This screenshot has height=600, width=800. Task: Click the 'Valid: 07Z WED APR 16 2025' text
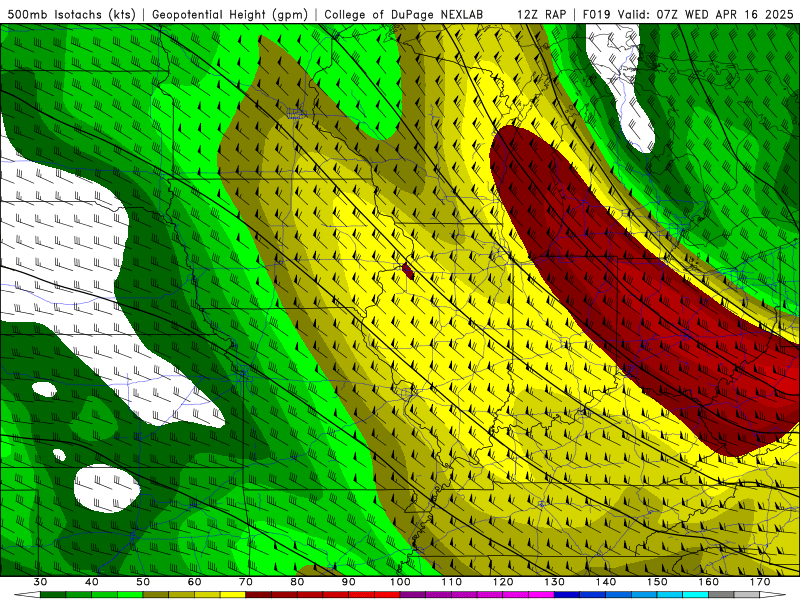(706, 14)
